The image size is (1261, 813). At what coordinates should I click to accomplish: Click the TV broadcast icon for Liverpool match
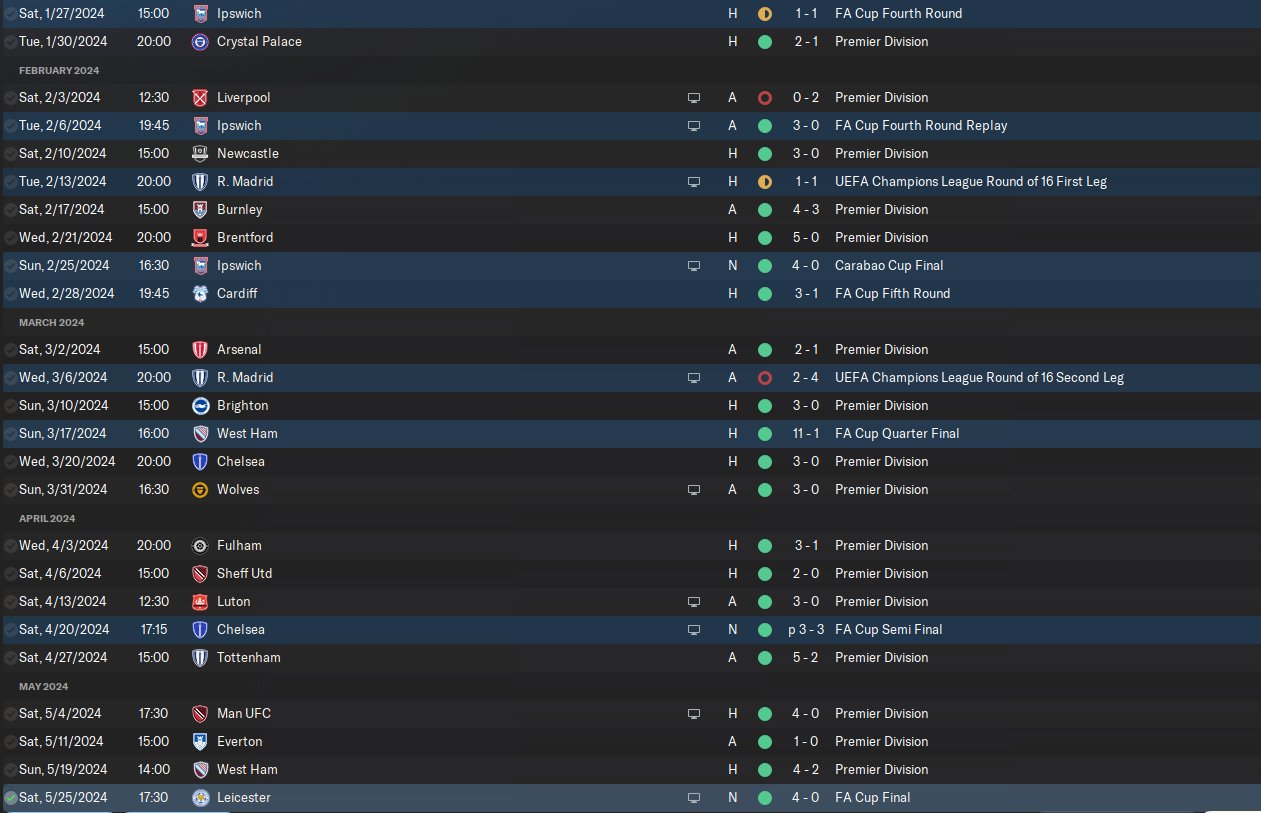694,97
